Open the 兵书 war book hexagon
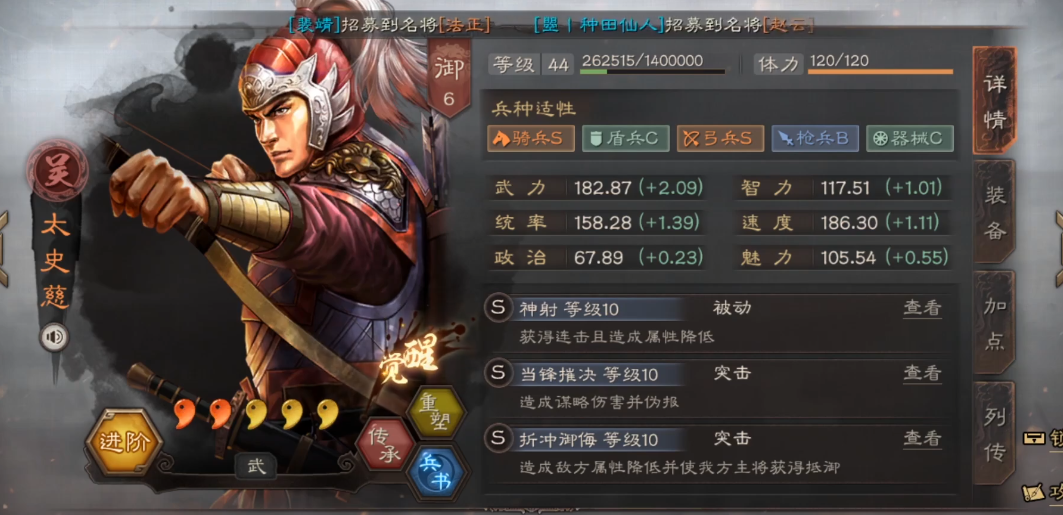This screenshot has height=515, width=1063. coord(435,473)
